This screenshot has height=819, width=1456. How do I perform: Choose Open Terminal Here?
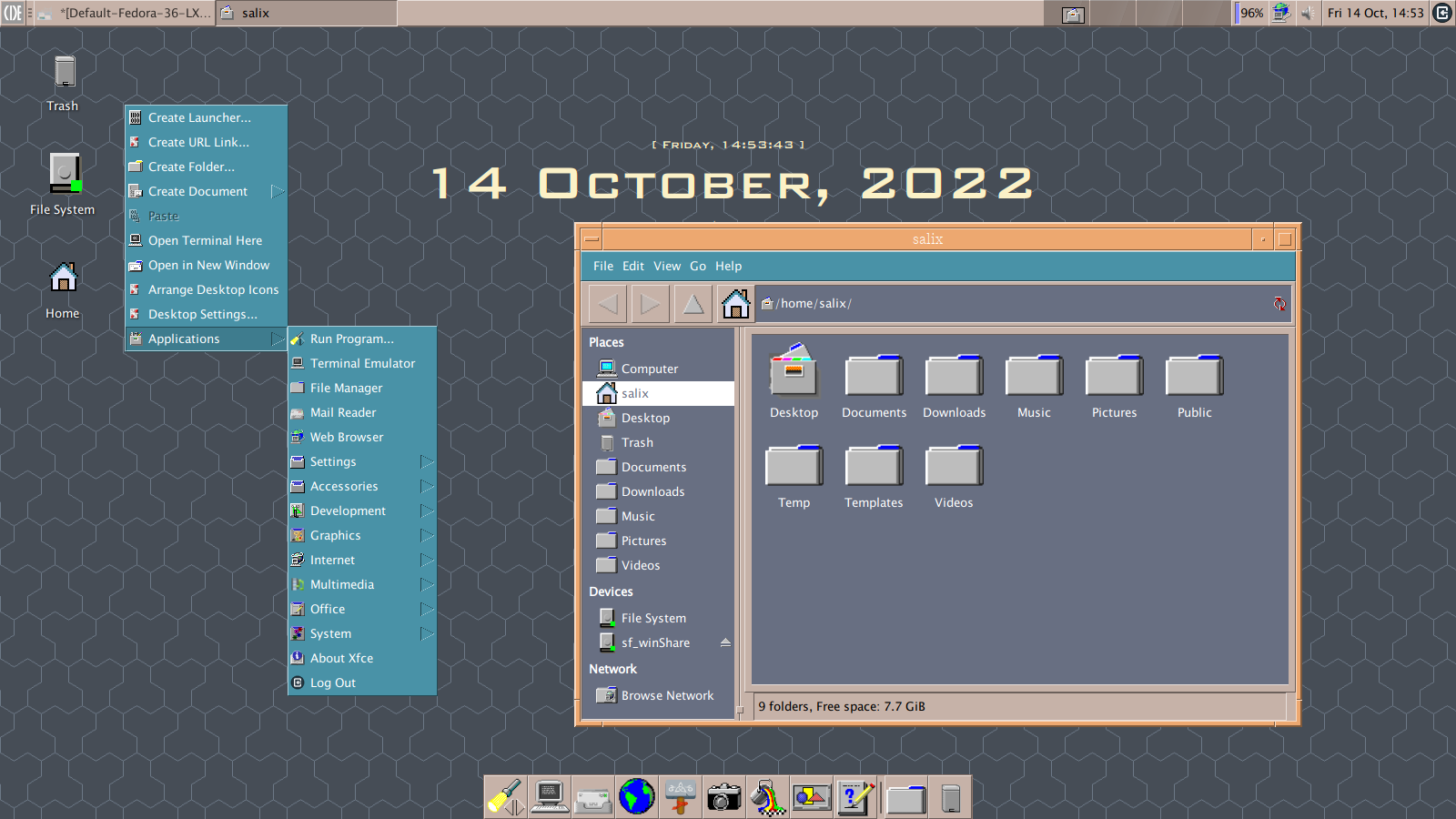click(x=206, y=240)
